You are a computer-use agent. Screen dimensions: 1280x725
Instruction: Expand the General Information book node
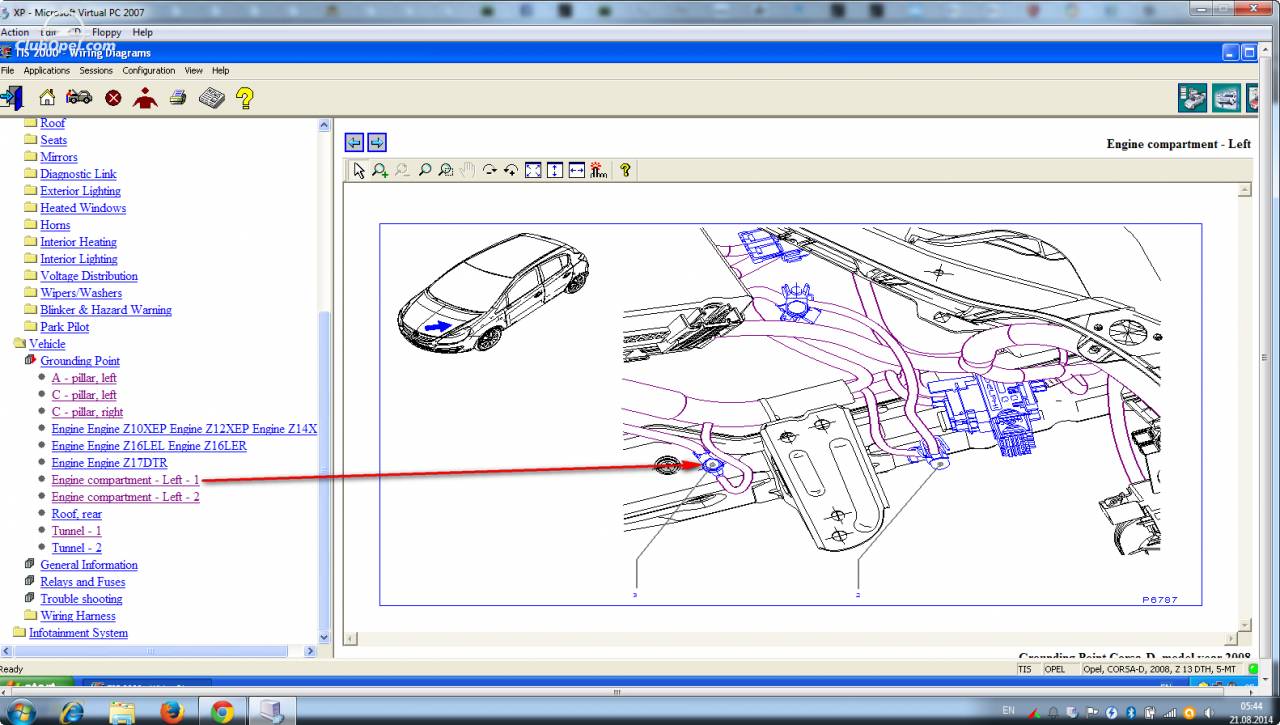pyautogui.click(x=30, y=565)
